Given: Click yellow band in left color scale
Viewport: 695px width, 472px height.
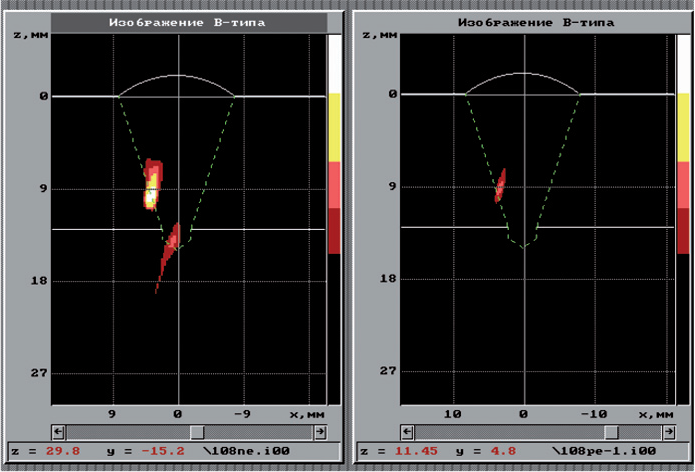Looking at the screenshot, I should [334, 127].
